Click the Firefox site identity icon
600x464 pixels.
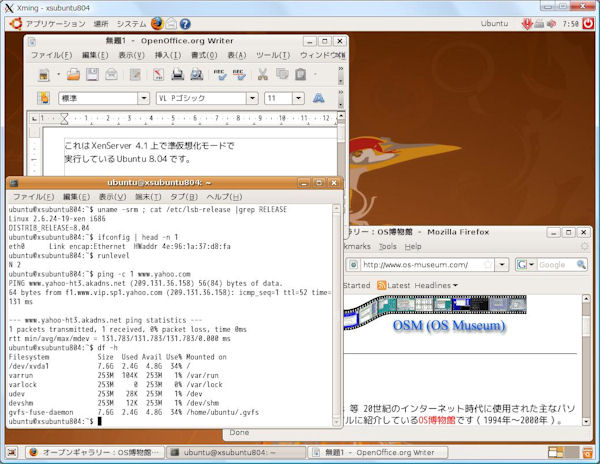pyautogui.click(x=354, y=265)
